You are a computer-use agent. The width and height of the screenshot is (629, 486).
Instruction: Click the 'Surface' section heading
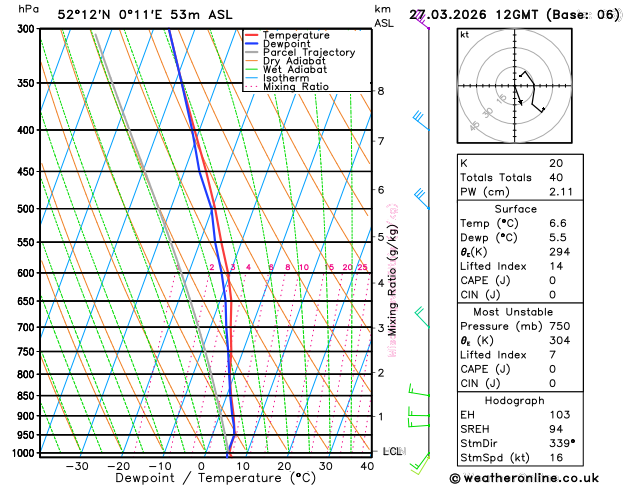point(515,209)
